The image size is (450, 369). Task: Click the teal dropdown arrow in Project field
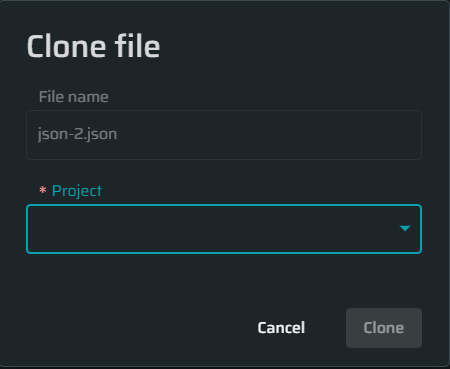pyautogui.click(x=405, y=228)
